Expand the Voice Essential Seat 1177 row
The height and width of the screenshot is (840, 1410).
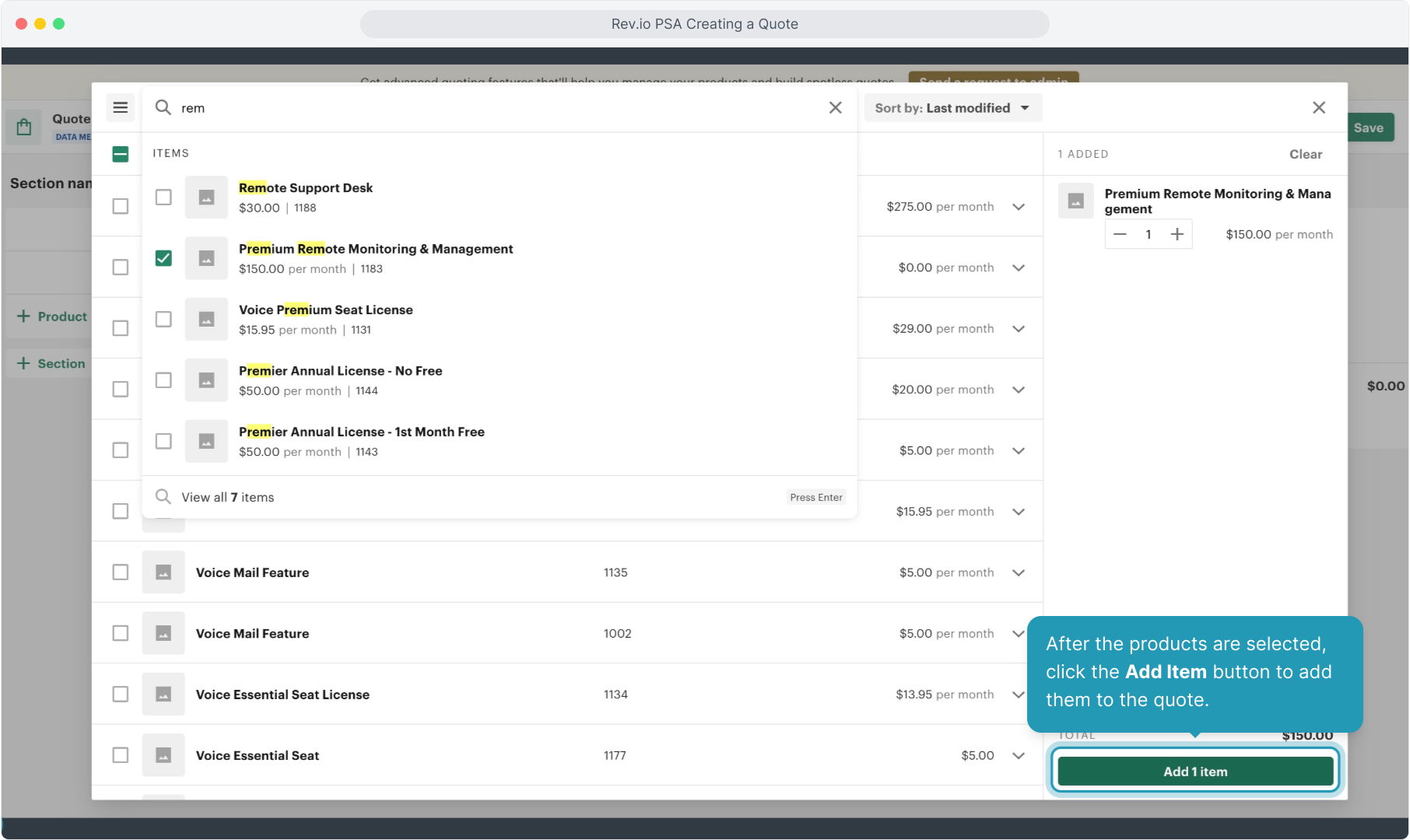coord(1019,755)
